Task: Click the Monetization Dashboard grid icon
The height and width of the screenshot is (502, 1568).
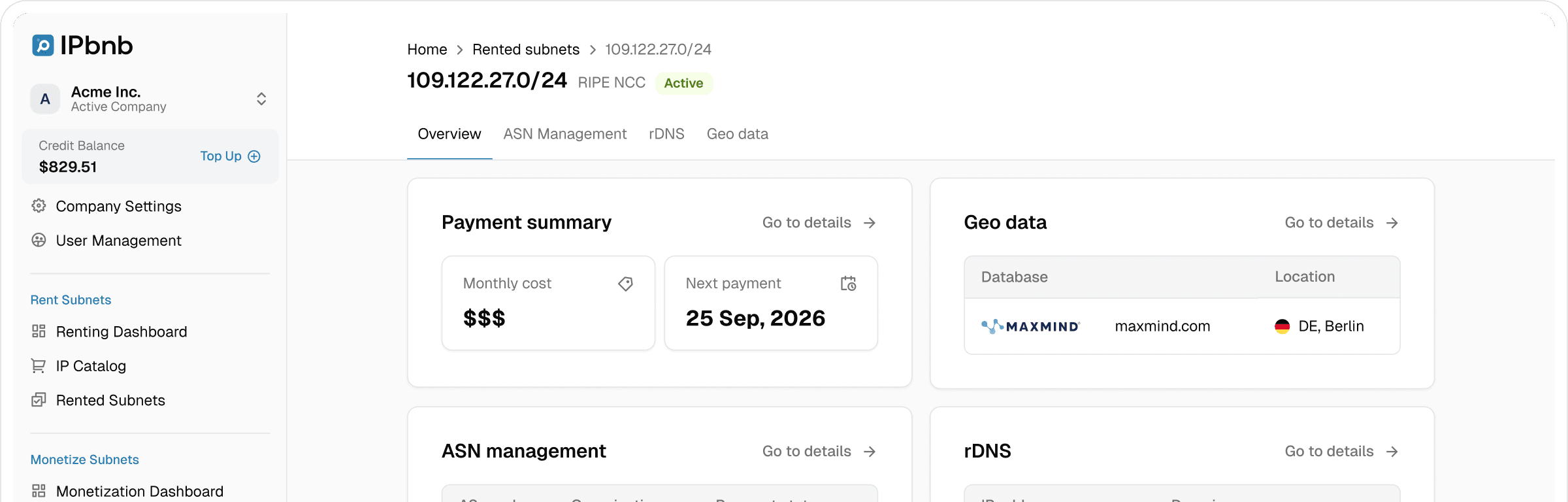Action: [x=39, y=491]
